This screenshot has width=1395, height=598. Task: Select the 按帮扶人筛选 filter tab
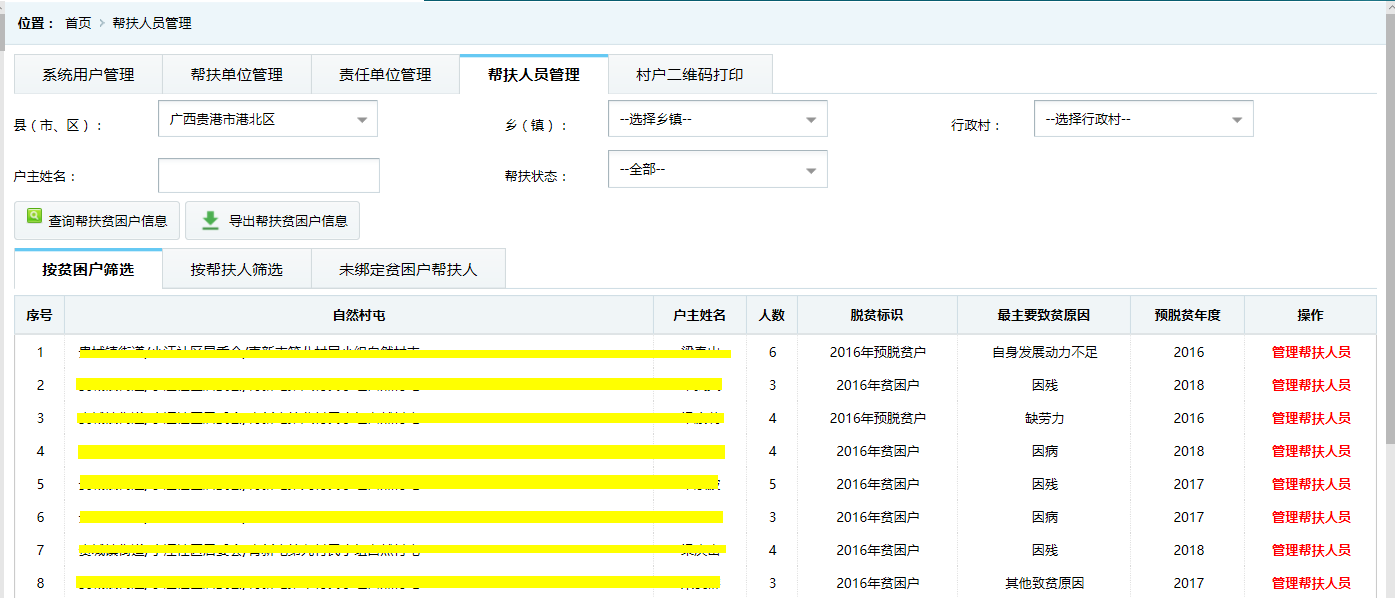(x=236, y=269)
